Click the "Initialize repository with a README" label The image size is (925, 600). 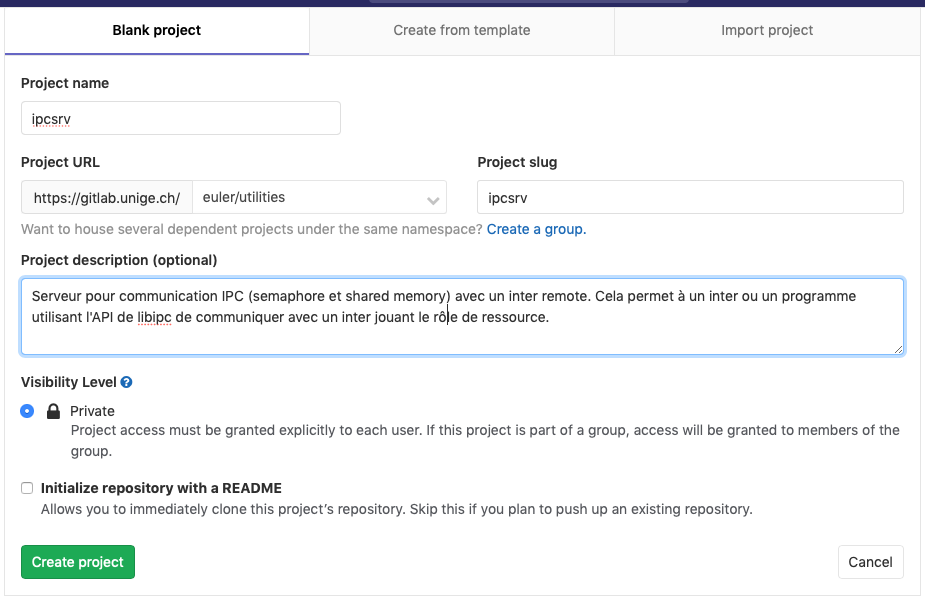coord(161,488)
